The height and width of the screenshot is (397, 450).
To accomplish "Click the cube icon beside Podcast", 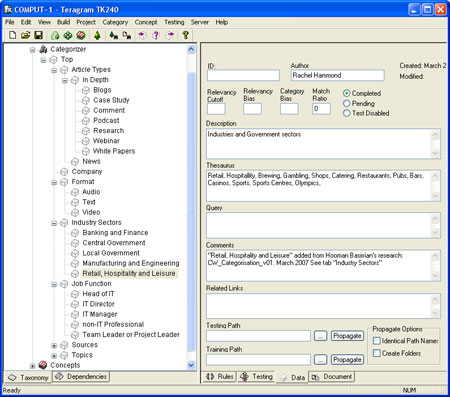I will 86,121.
